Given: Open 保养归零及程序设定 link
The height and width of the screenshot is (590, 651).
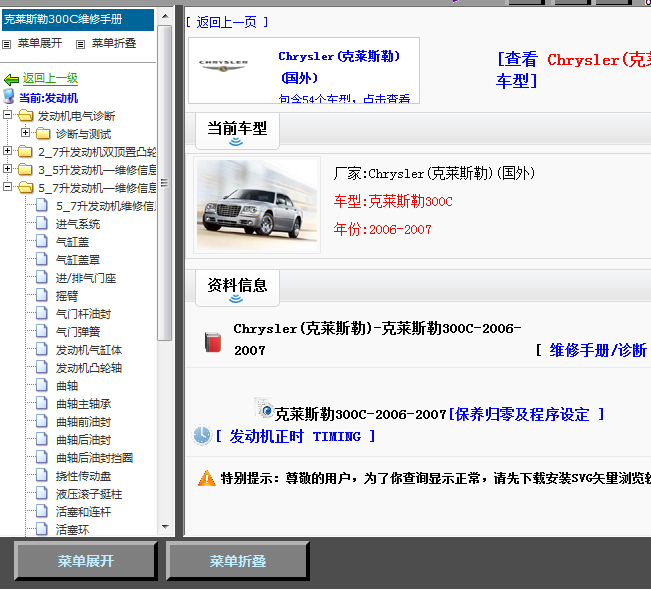Looking at the screenshot, I should pyautogui.click(x=526, y=414).
